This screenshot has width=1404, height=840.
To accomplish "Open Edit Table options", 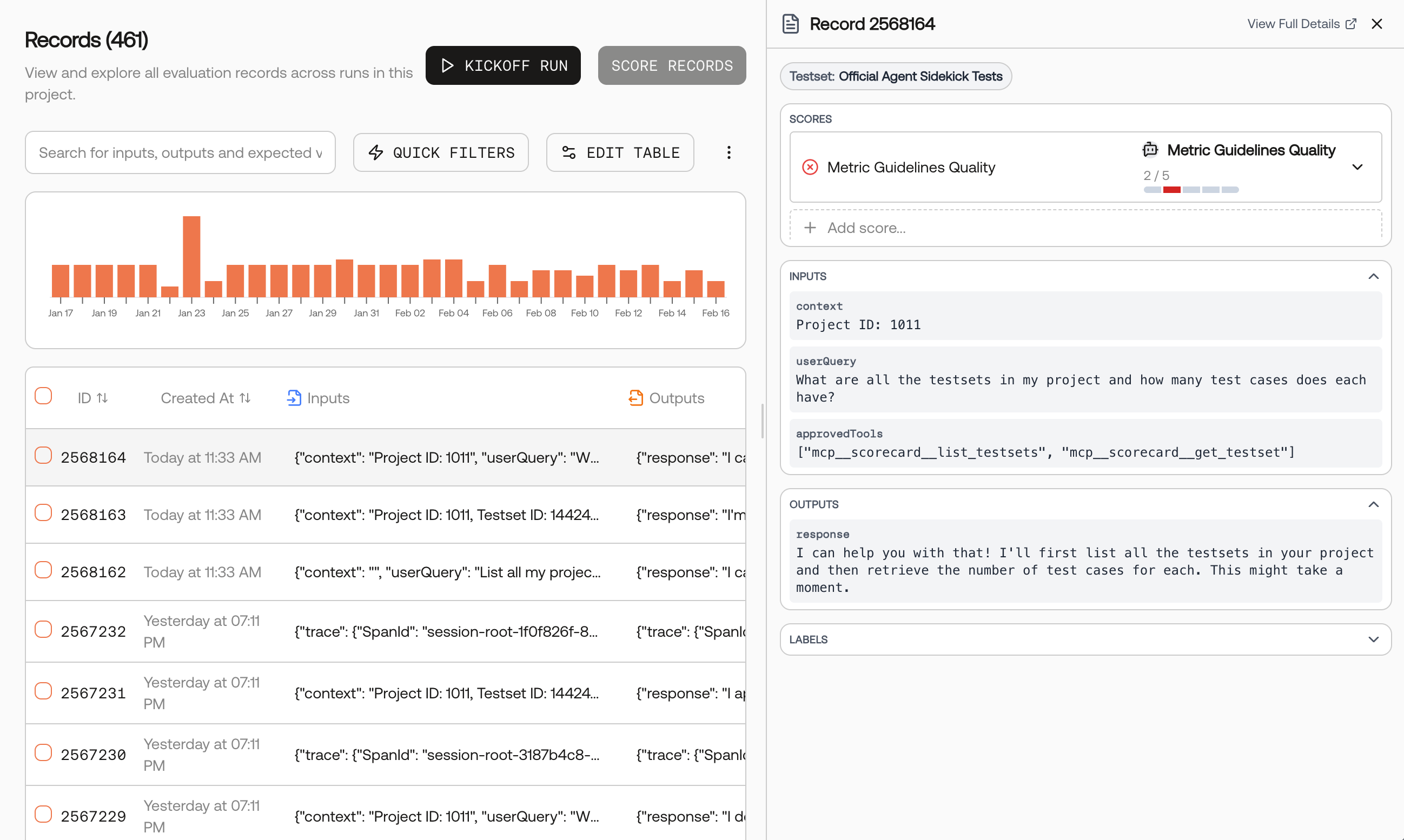I will coord(620,152).
